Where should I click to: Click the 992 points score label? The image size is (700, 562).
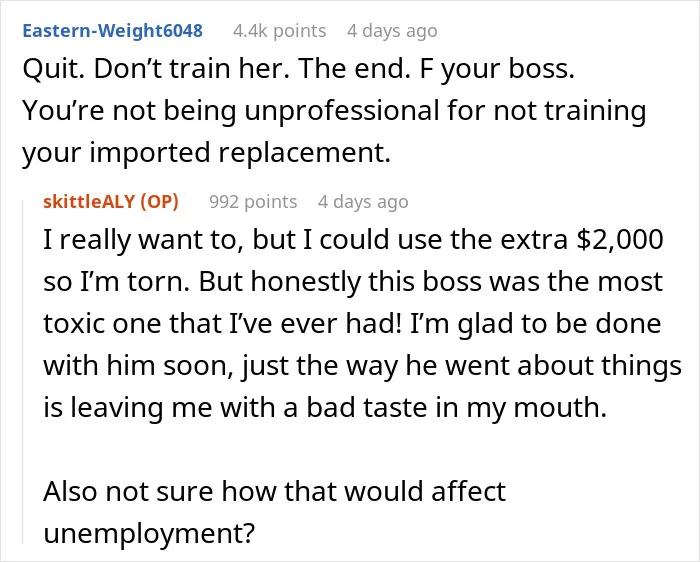point(253,202)
